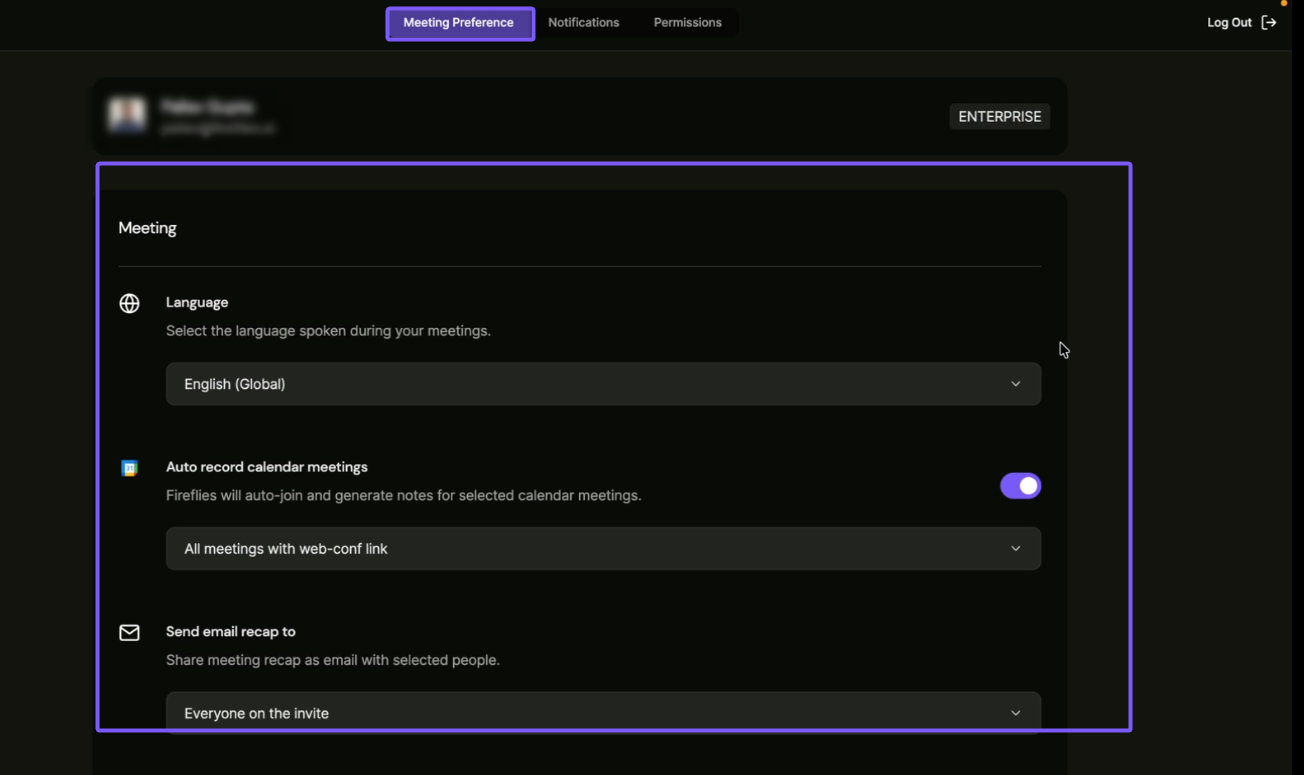Click the chevron in the web-conf link field
Image resolution: width=1304 pixels, height=775 pixels.
[x=1015, y=549]
